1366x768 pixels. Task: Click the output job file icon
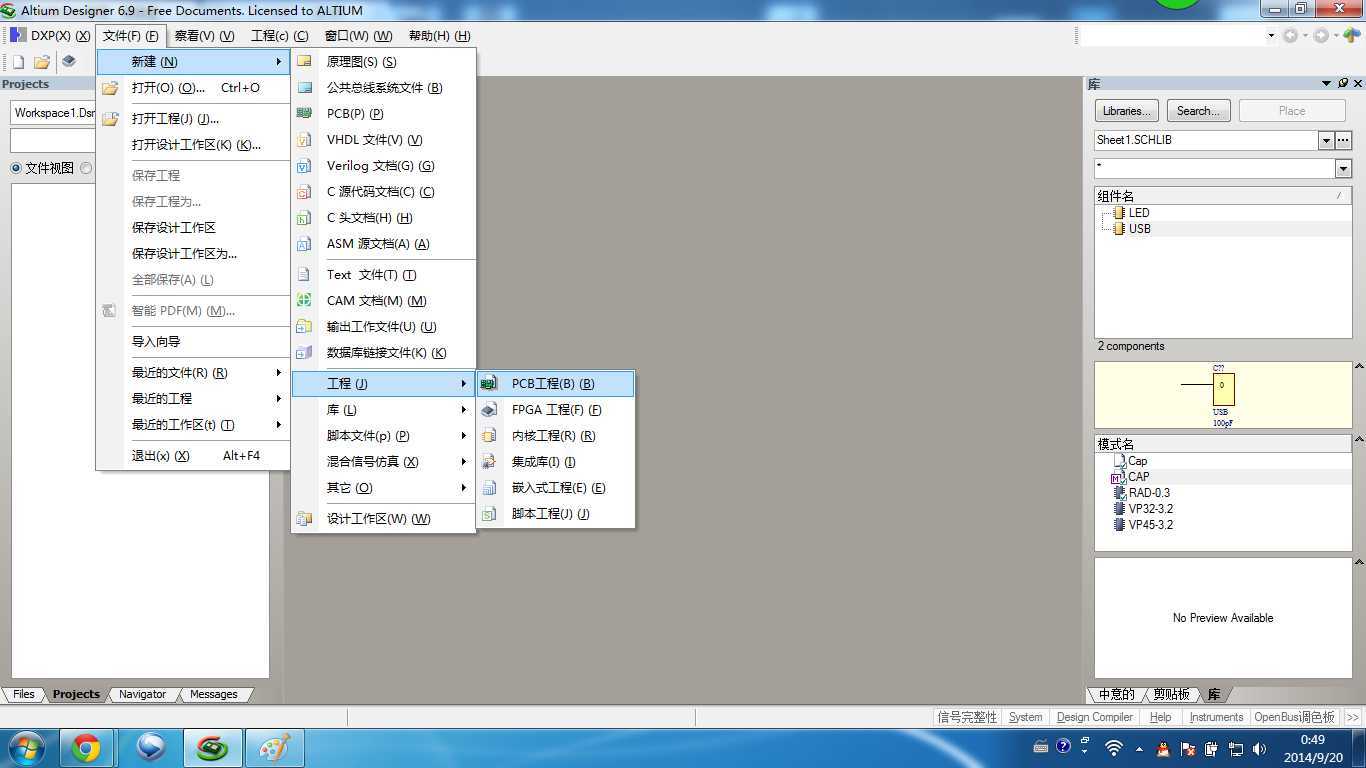304,326
